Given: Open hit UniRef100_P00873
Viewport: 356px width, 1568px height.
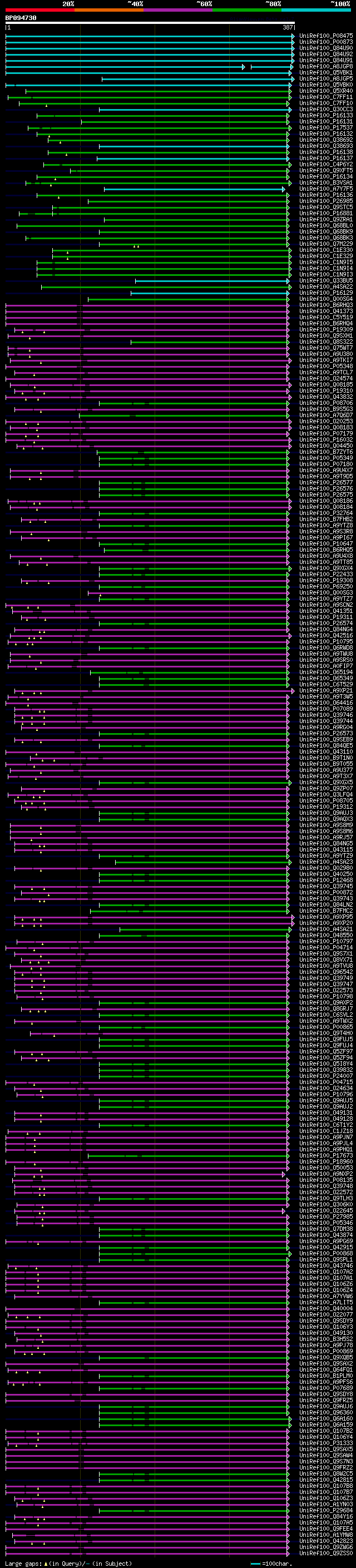Looking at the screenshot, I should click(326, 42).
